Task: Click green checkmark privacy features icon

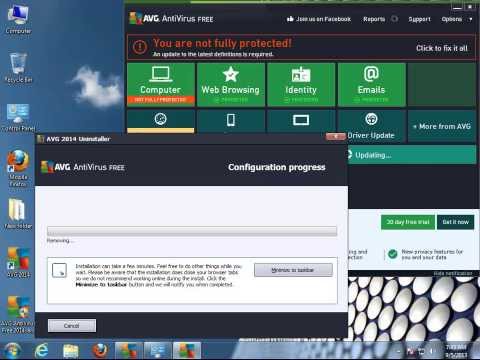Action: point(393,254)
